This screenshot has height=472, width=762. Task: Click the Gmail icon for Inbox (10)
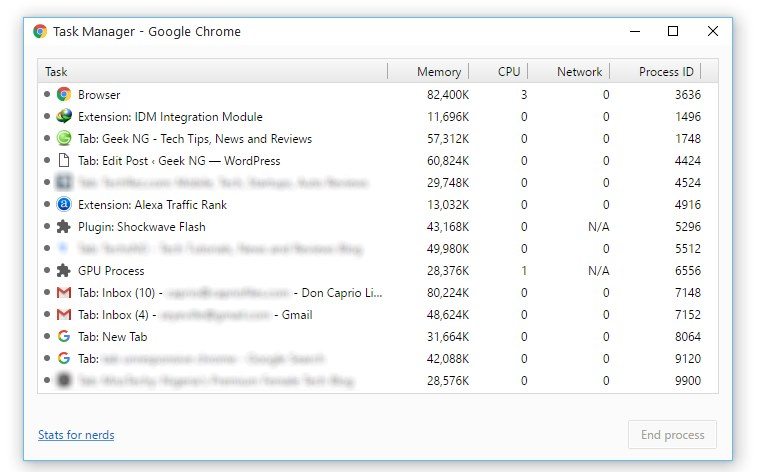[64, 293]
